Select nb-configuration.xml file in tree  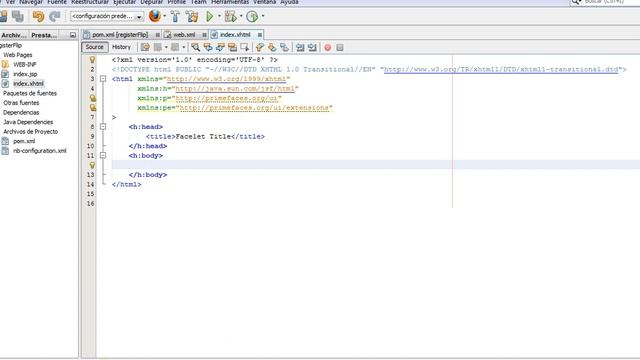40,151
